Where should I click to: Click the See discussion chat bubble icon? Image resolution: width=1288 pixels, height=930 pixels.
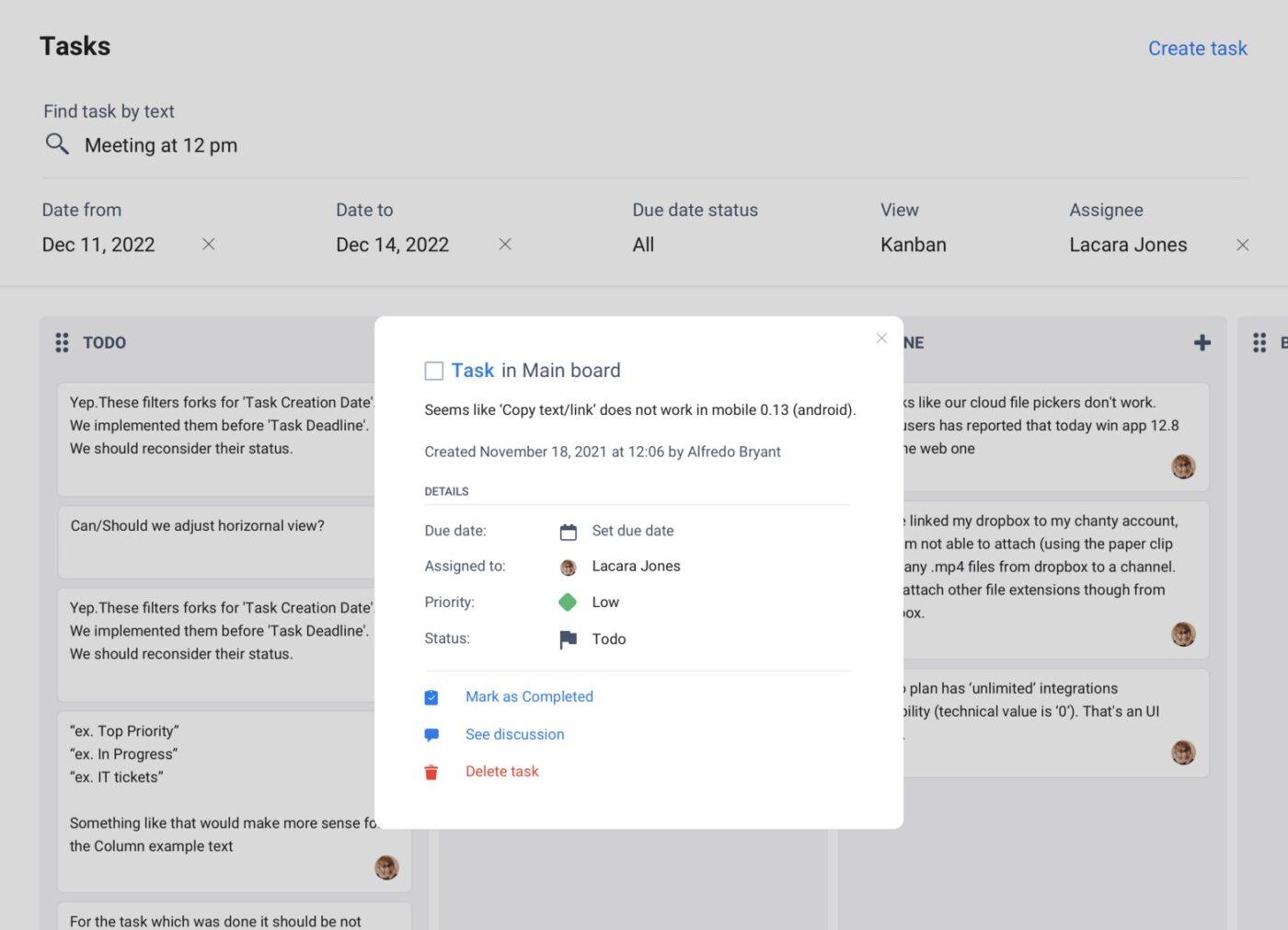pos(431,735)
